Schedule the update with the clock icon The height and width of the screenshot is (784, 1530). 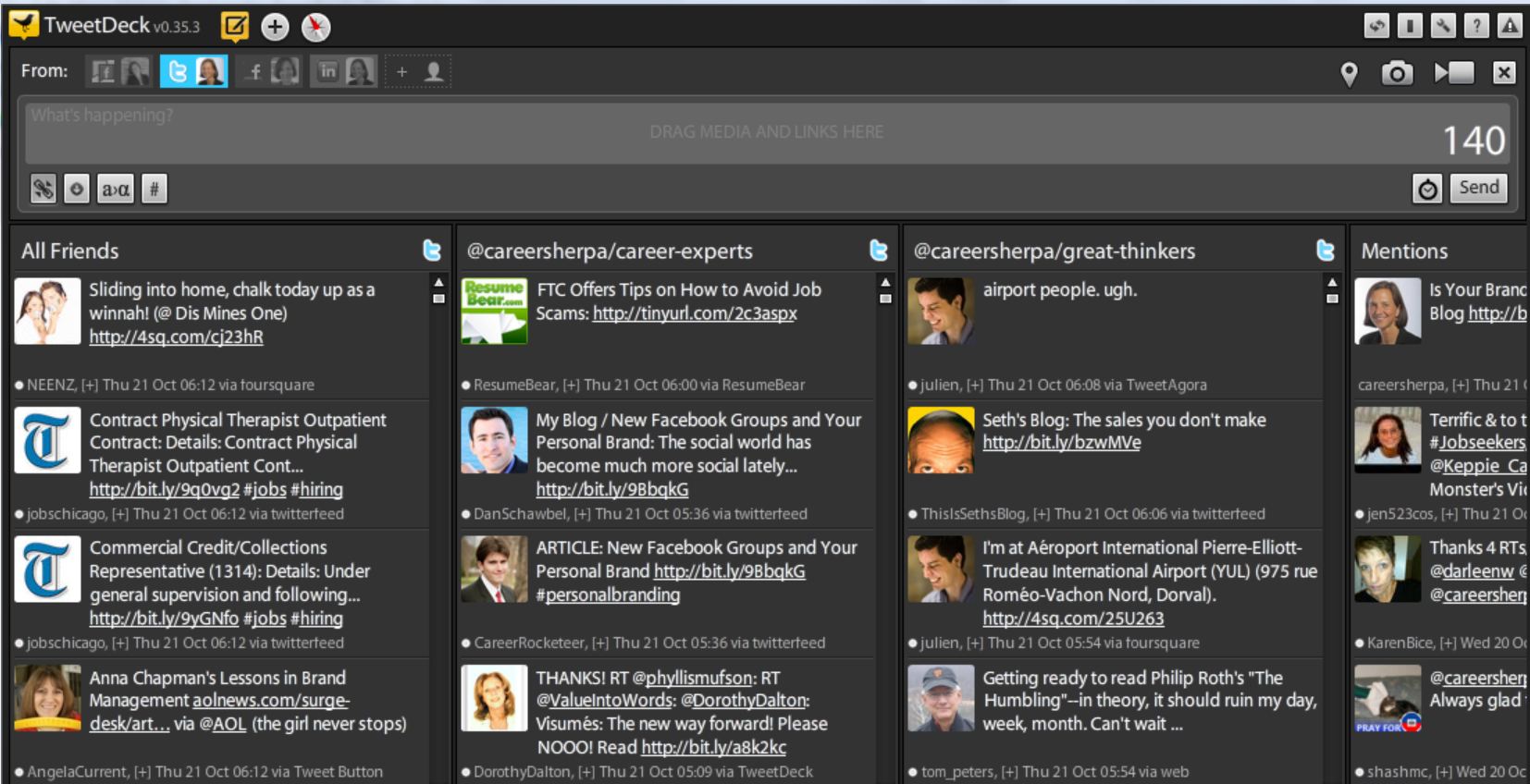pos(1427,190)
